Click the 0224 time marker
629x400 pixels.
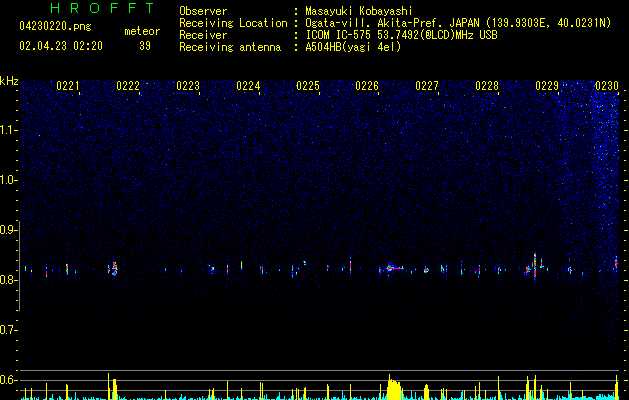point(248,86)
